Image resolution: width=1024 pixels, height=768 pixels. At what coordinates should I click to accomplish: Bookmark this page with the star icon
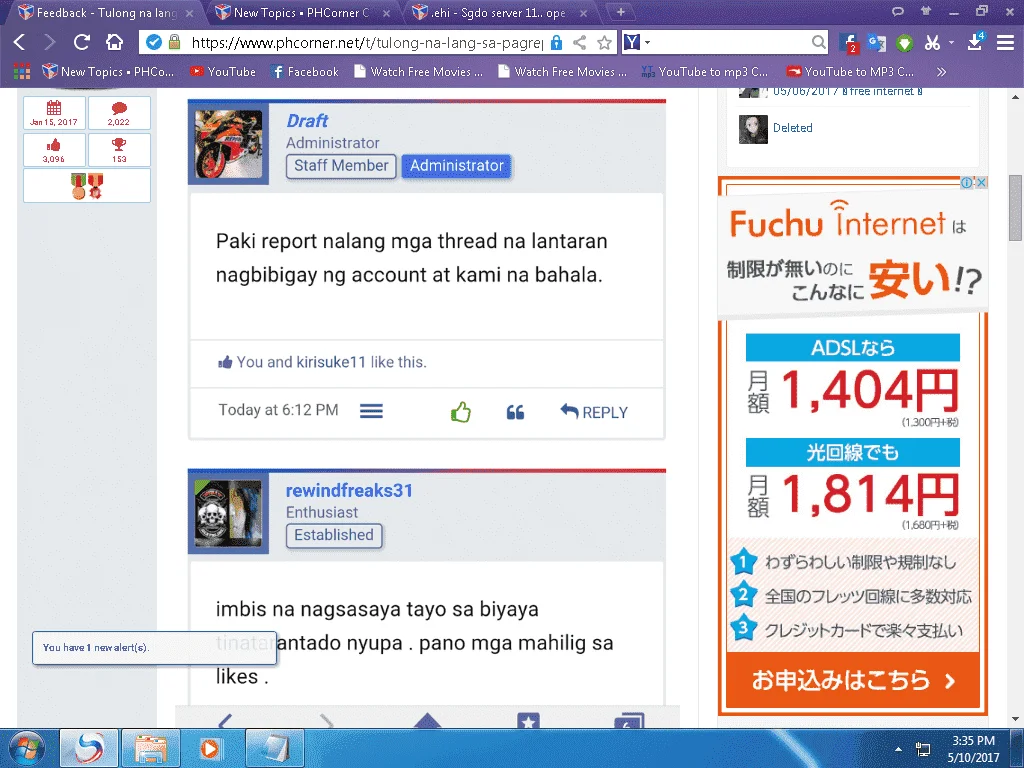click(605, 43)
